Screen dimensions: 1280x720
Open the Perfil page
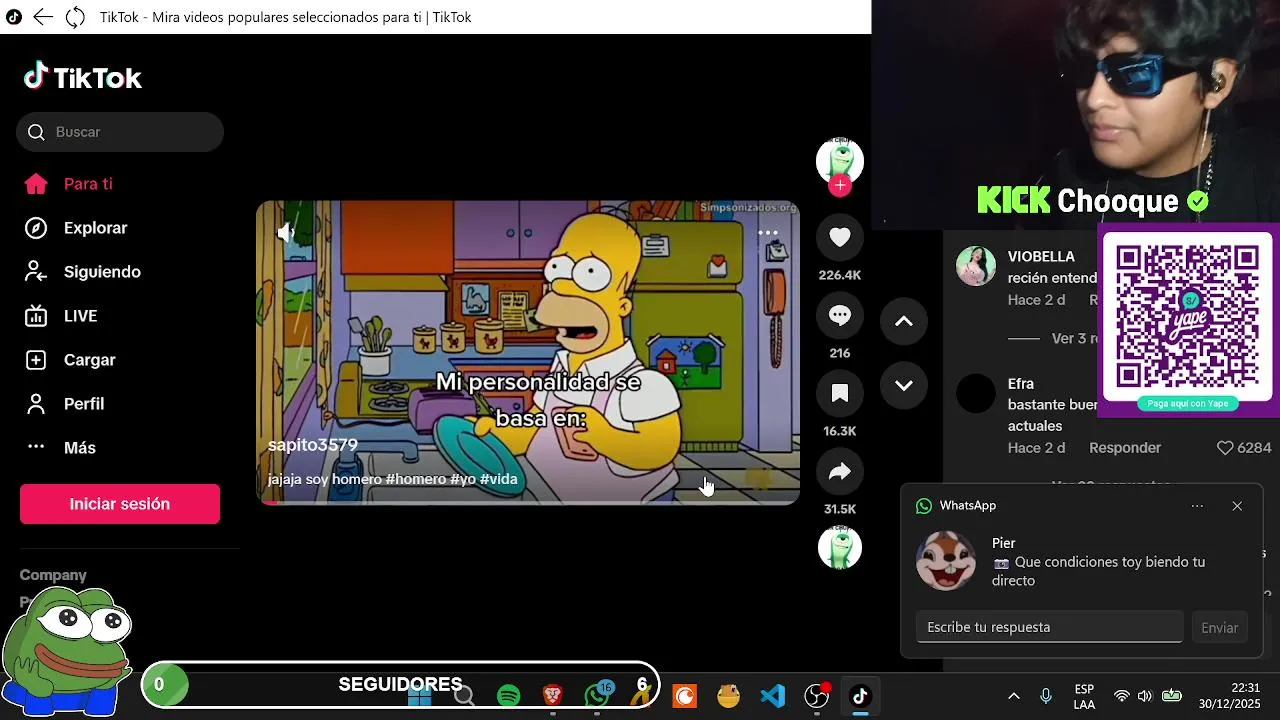pos(84,404)
